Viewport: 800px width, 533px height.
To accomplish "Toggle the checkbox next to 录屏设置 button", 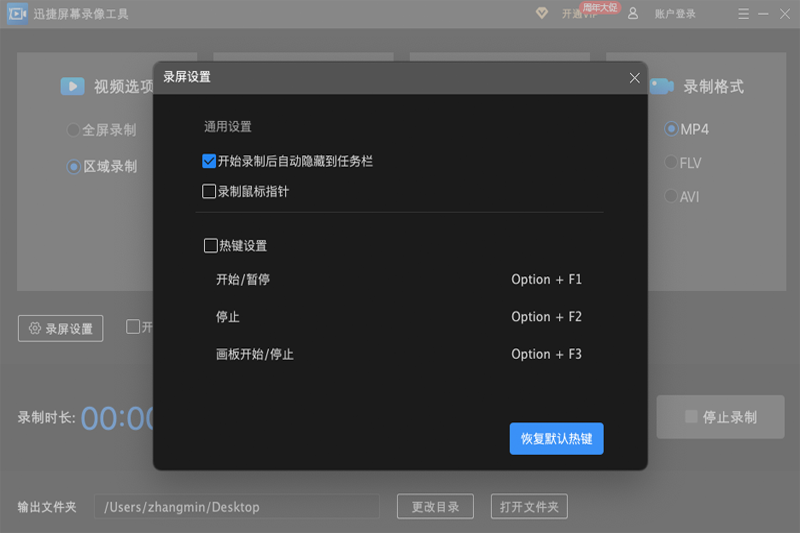I will [x=133, y=326].
